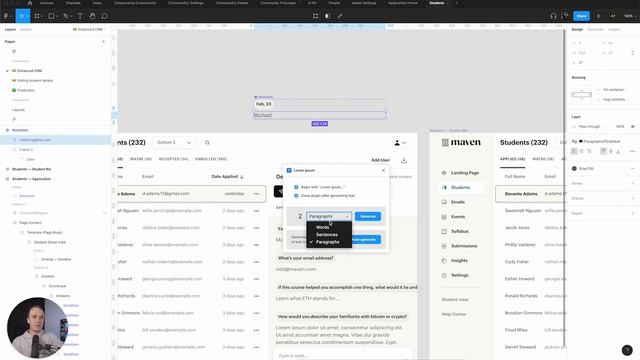Switch to the Prototype tab
This screenshot has height=360, width=640.
pyautogui.click(x=596, y=29)
